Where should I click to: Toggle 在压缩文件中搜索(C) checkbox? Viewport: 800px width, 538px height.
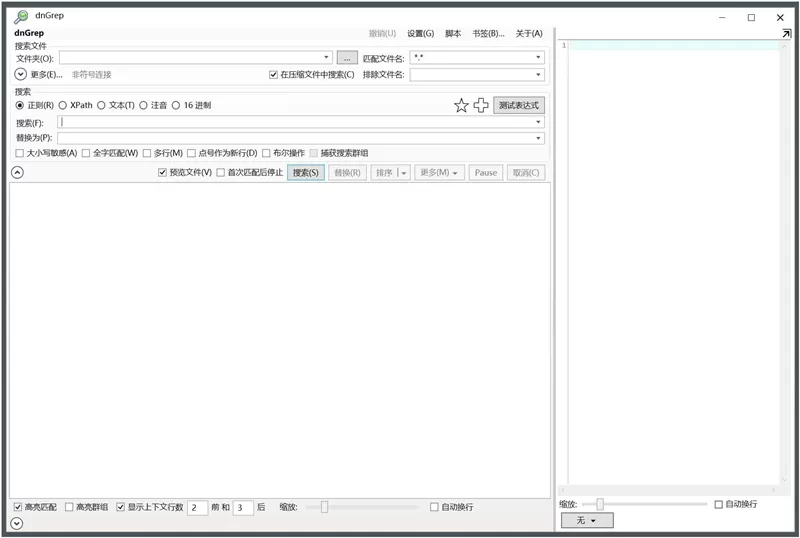(273, 75)
